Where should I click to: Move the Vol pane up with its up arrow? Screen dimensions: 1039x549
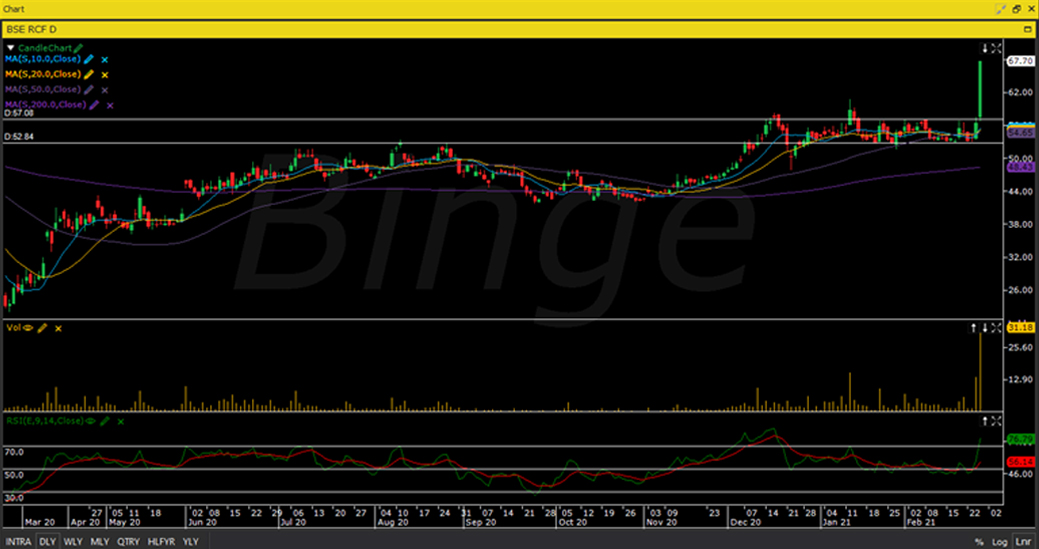[x=974, y=328]
